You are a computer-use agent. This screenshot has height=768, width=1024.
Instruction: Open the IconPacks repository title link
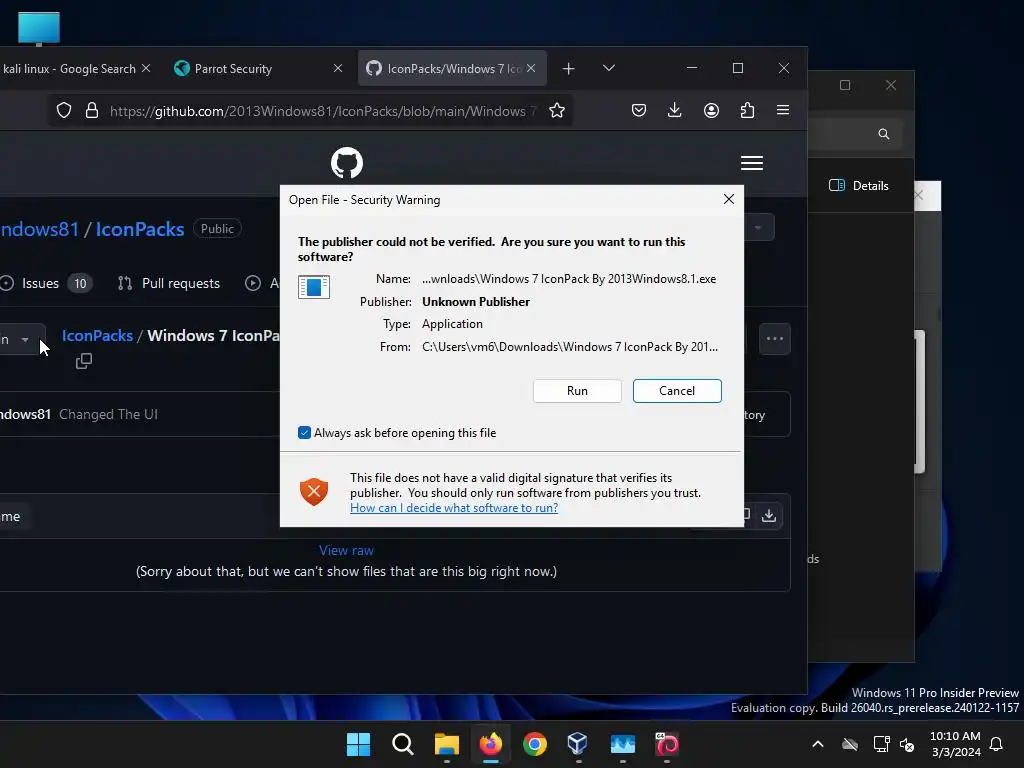140,229
